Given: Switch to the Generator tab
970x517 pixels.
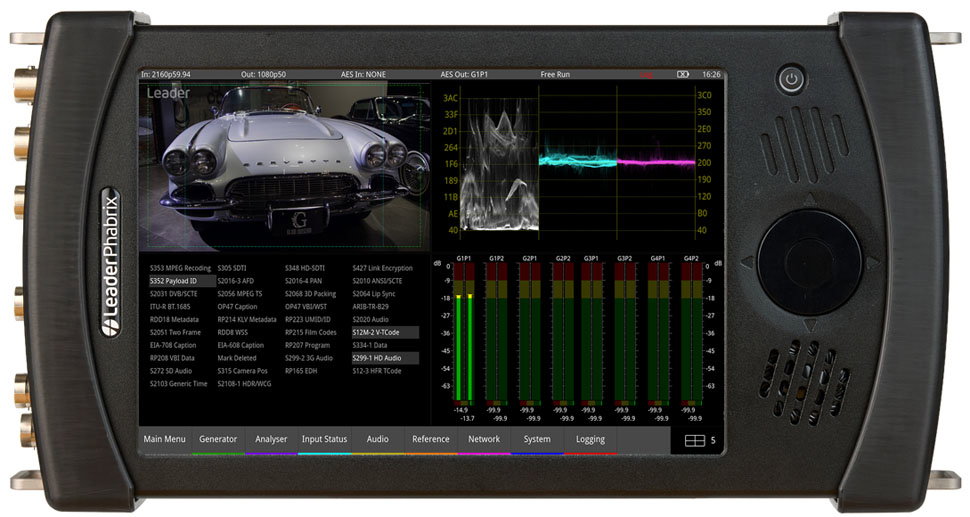Looking at the screenshot, I should pos(218,440).
